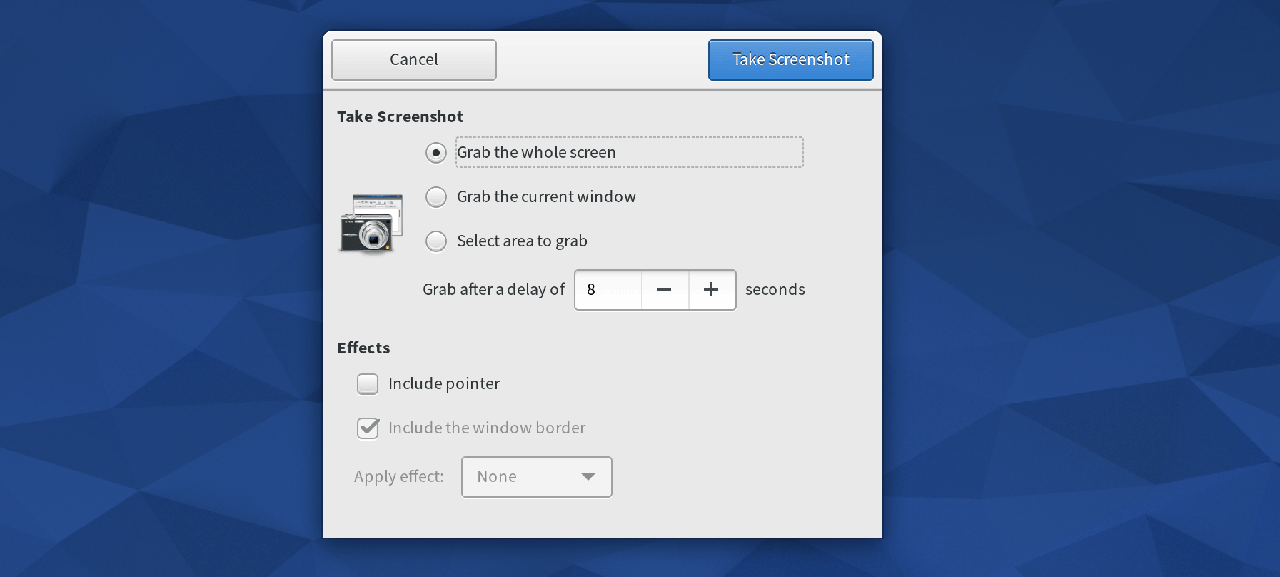This screenshot has height=577, width=1280.
Task: Click the Apply effect dropdown arrow
Action: [x=588, y=477]
